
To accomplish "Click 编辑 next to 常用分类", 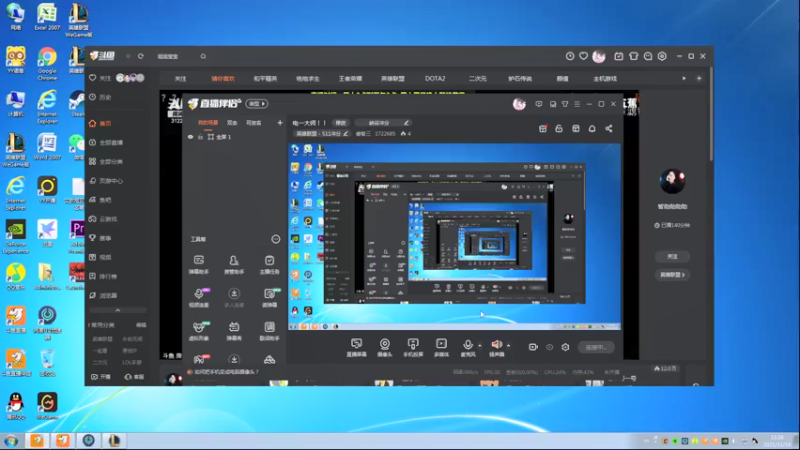I will click(141, 325).
